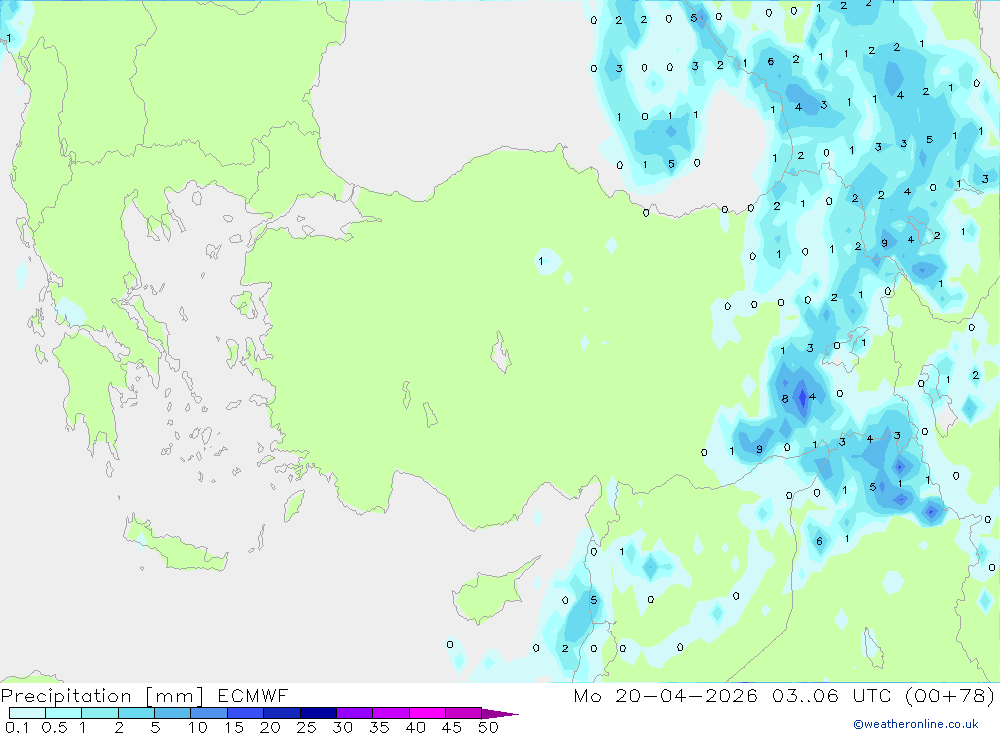
Task: Click the 1–2 mm legend color swatch
Action: point(100,713)
